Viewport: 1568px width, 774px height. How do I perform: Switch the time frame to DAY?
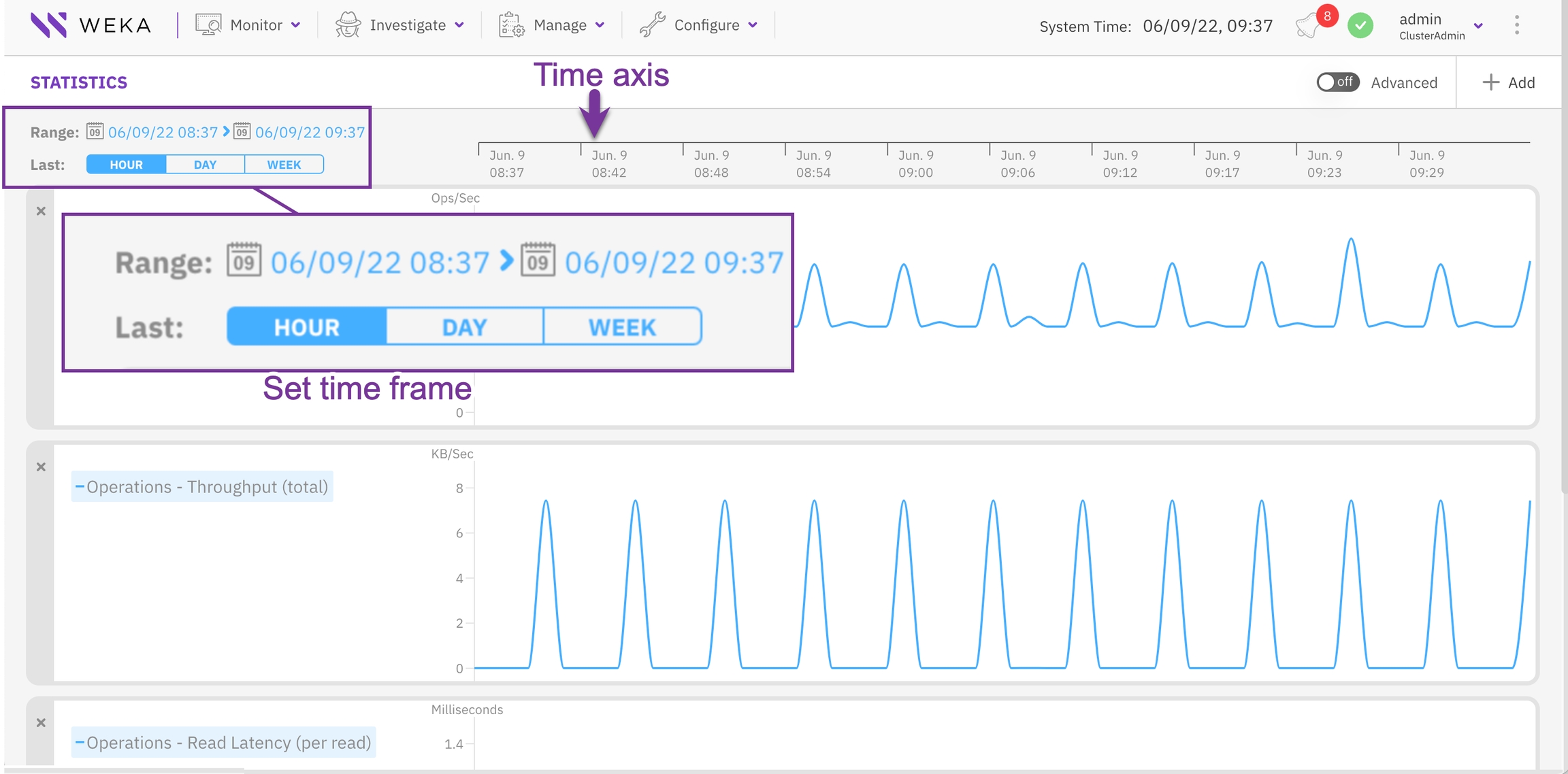[x=205, y=165]
